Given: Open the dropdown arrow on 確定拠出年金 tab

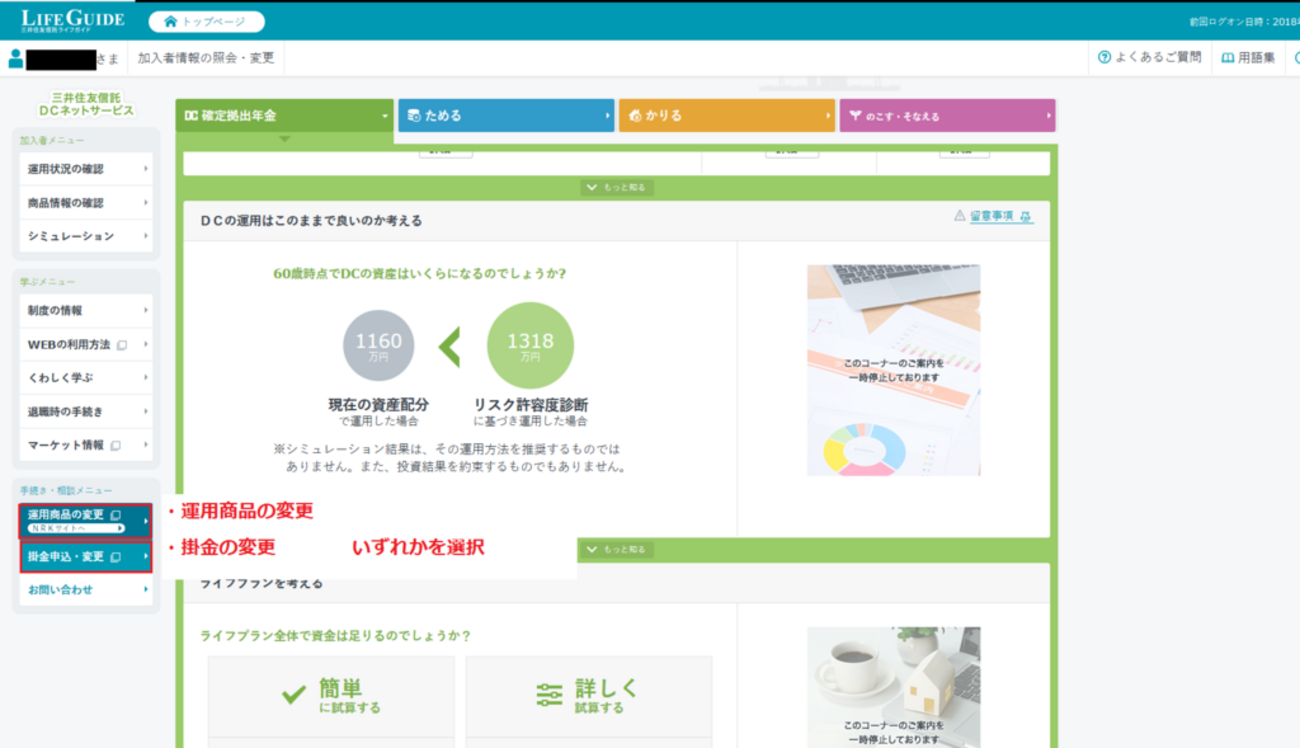Looking at the screenshot, I should point(383,115).
